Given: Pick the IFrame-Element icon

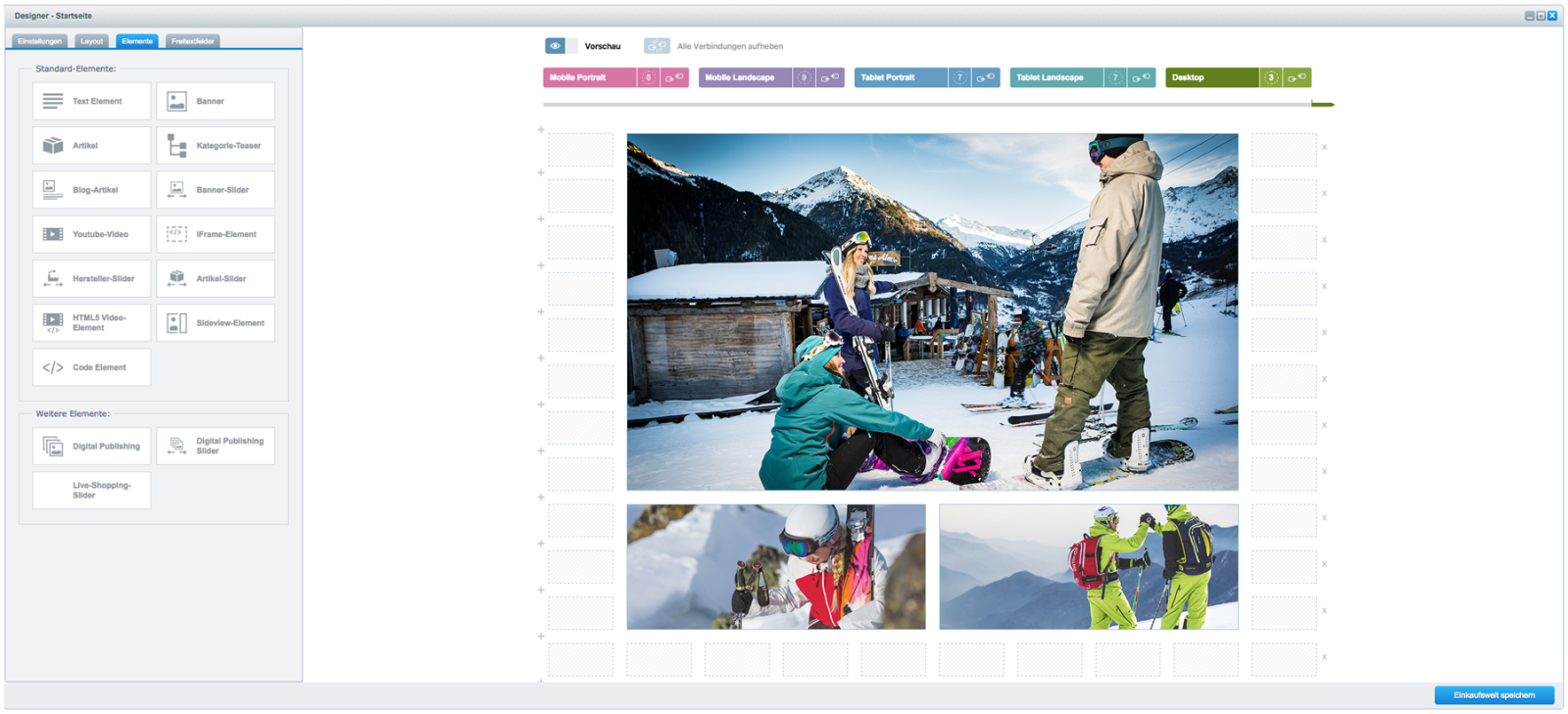Looking at the screenshot, I should coord(176,234).
